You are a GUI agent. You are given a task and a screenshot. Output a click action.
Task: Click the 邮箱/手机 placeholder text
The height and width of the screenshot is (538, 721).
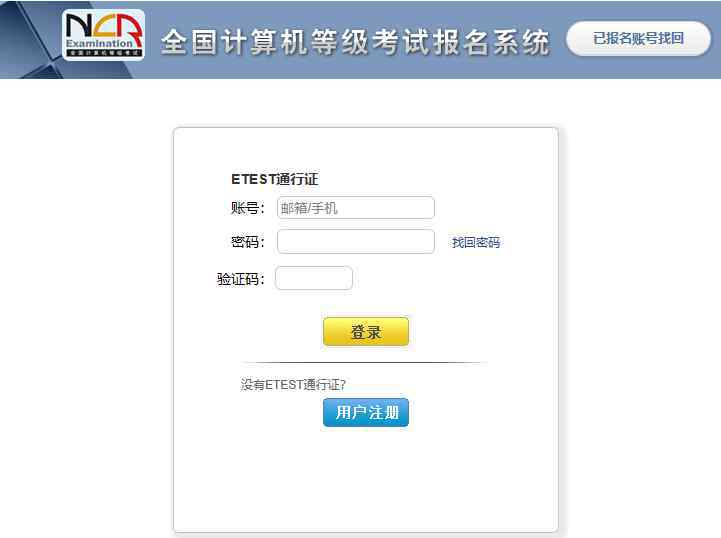(309, 208)
